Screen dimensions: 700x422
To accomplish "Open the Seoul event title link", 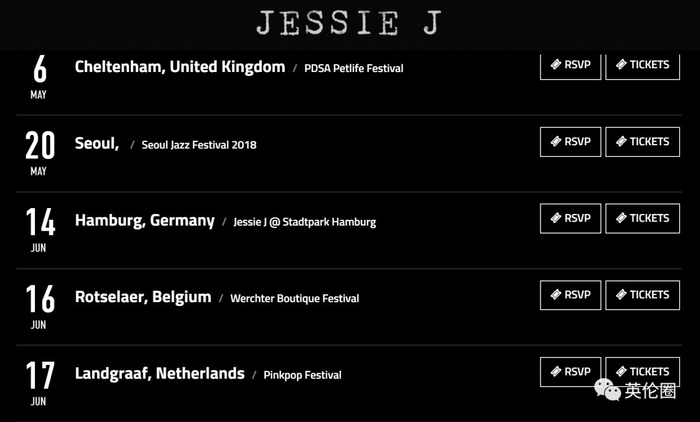I will click(96, 144).
